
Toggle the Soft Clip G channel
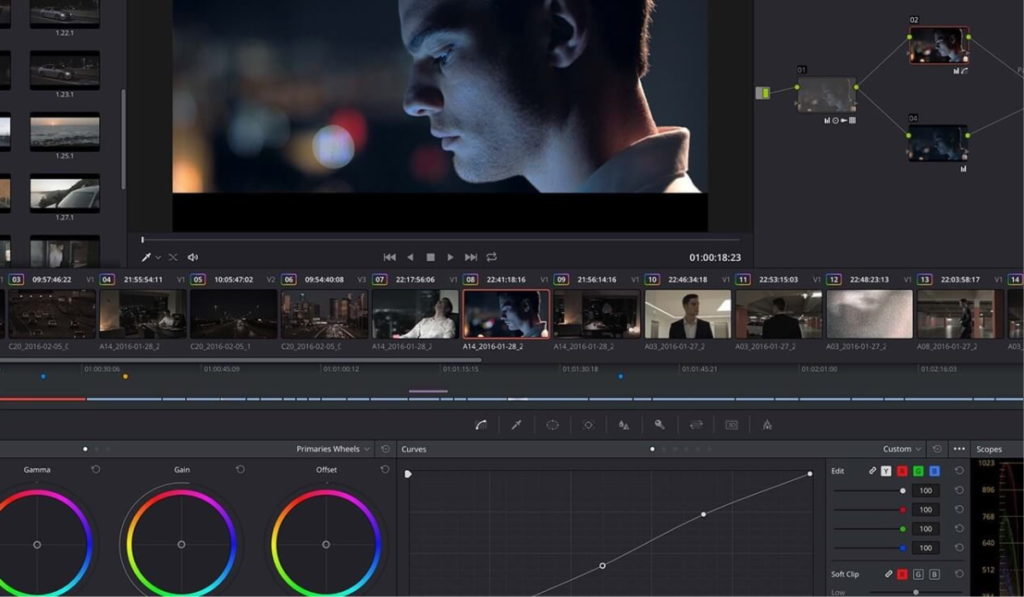tap(918, 574)
